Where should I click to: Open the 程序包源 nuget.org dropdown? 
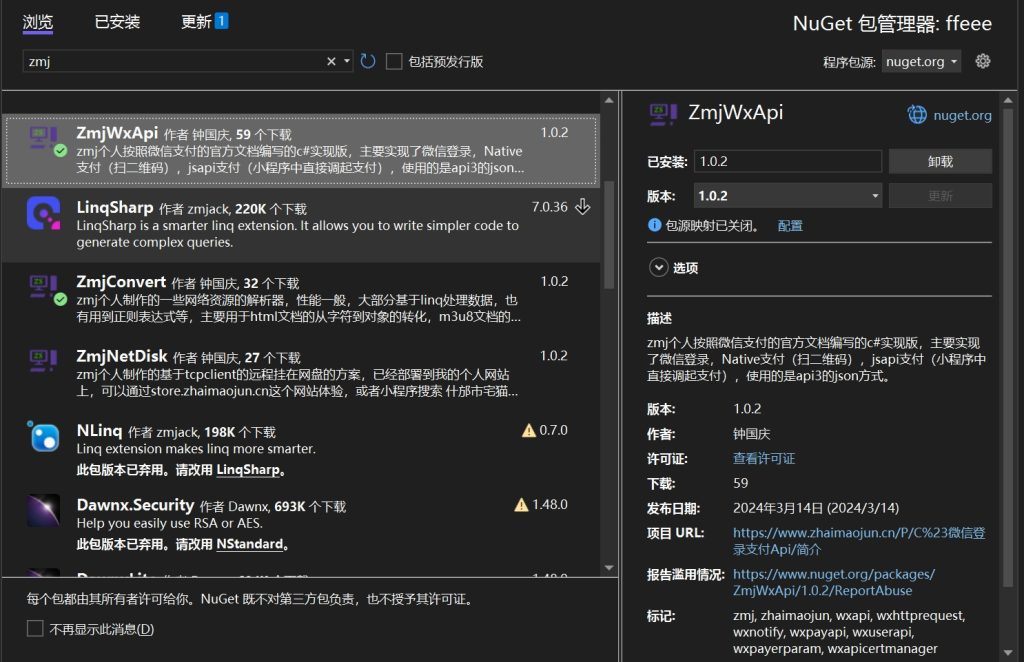tap(919, 61)
